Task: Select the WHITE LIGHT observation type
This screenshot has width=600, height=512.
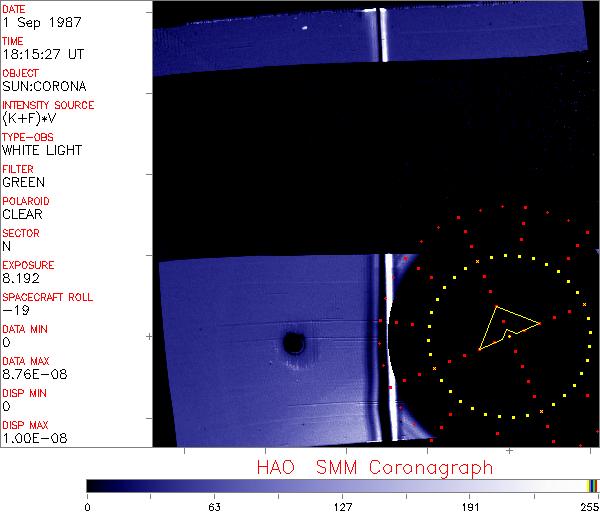Action: (42, 150)
